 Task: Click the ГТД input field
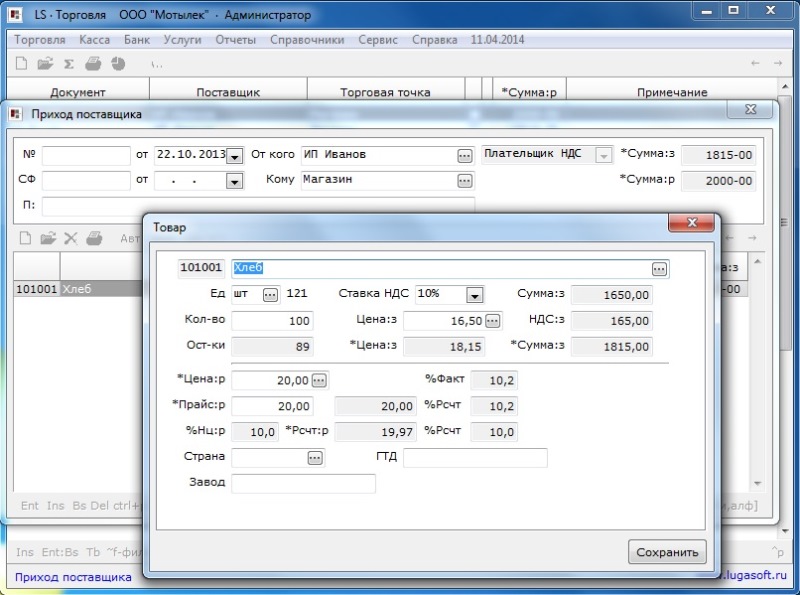475,458
